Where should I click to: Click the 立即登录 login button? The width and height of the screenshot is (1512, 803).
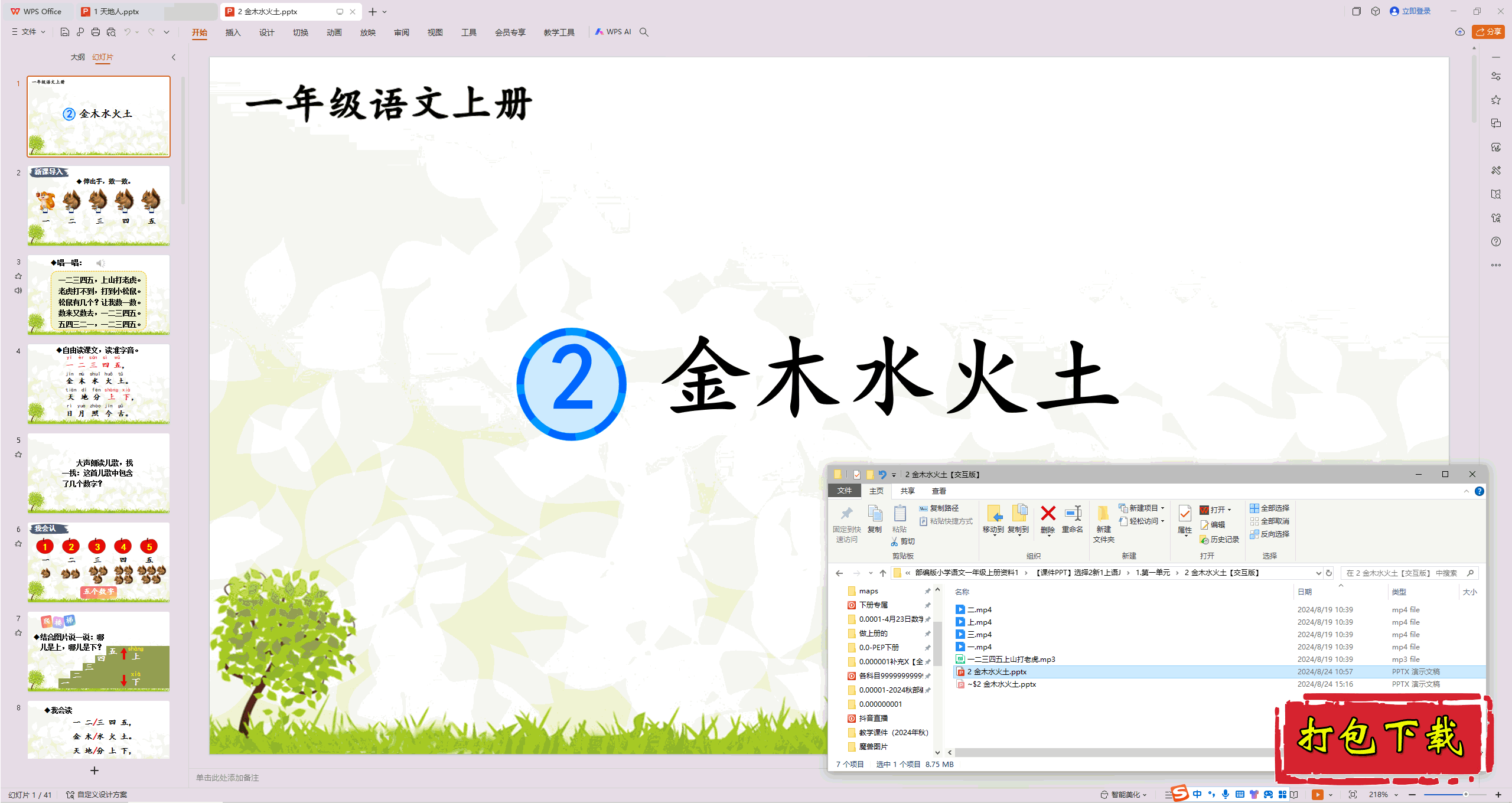[x=1410, y=11]
